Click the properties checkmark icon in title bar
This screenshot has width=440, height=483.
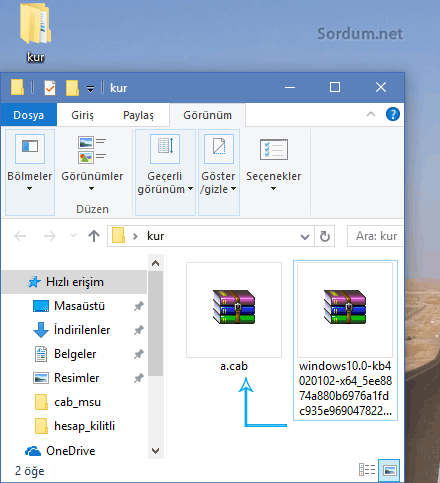click(50, 88)
